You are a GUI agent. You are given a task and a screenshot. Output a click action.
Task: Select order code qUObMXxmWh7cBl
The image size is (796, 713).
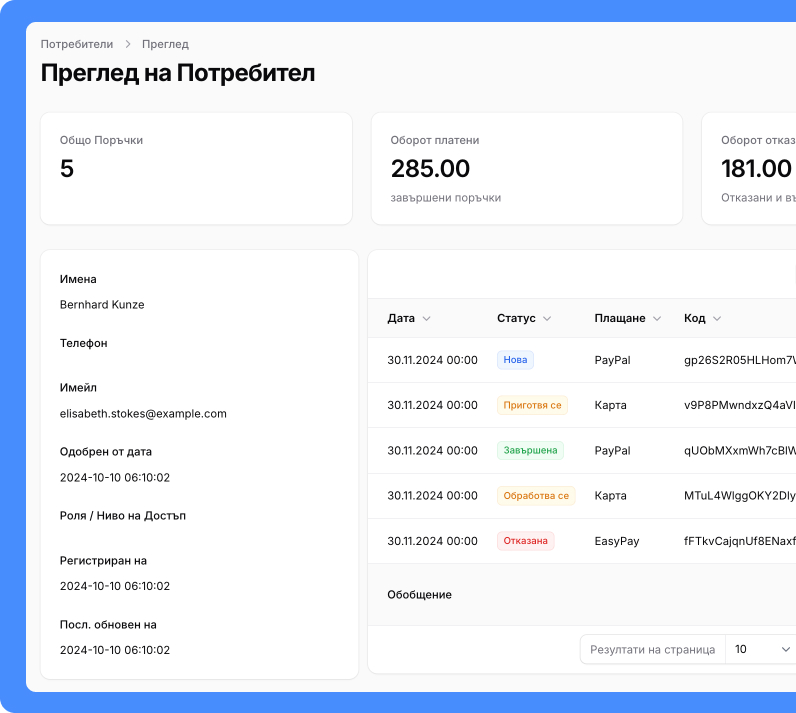pos(740,450)
